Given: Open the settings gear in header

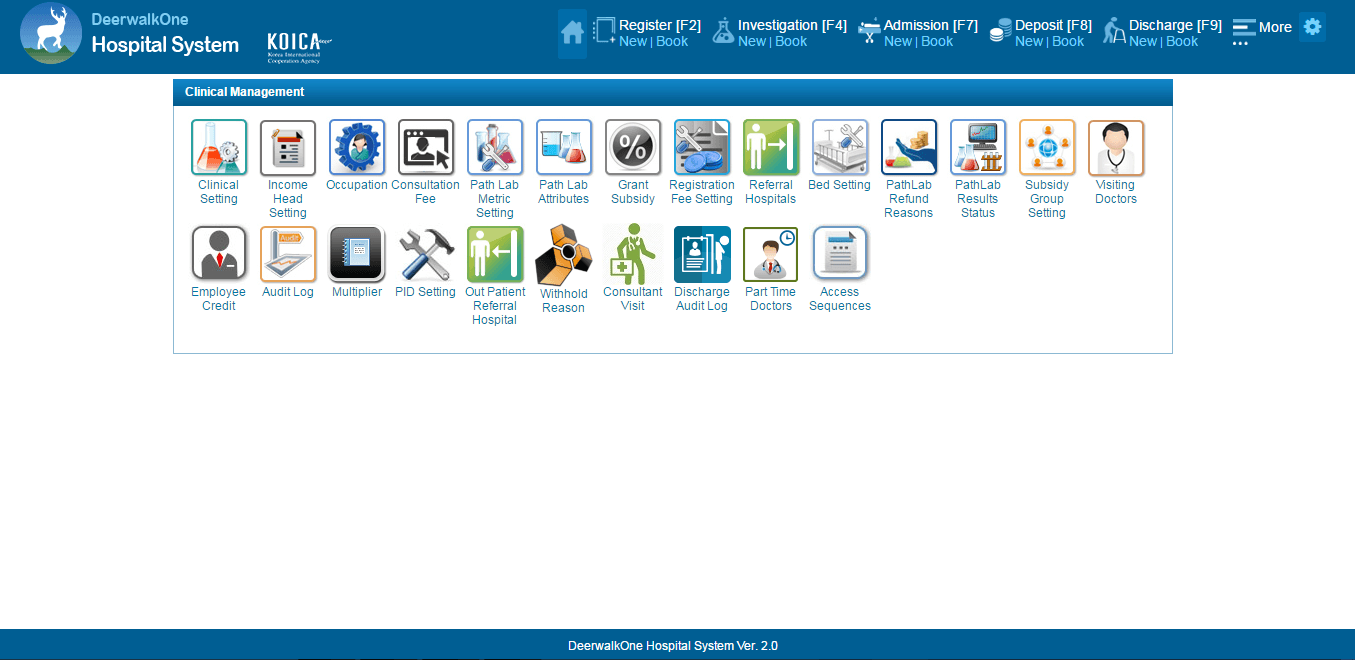Looking at the screenshot, I should point(1313,27).
